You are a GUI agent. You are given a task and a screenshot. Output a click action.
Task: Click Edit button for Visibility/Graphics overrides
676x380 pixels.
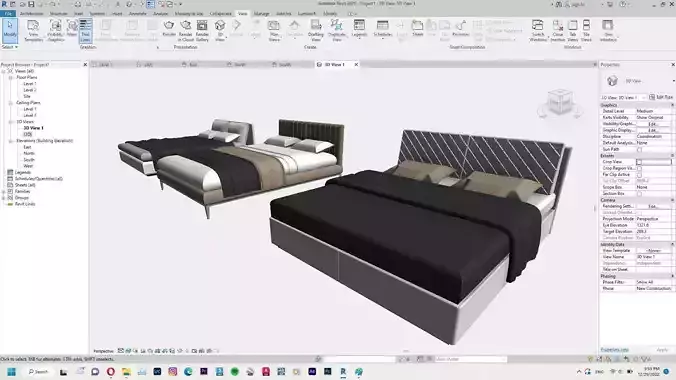point(654,124)
